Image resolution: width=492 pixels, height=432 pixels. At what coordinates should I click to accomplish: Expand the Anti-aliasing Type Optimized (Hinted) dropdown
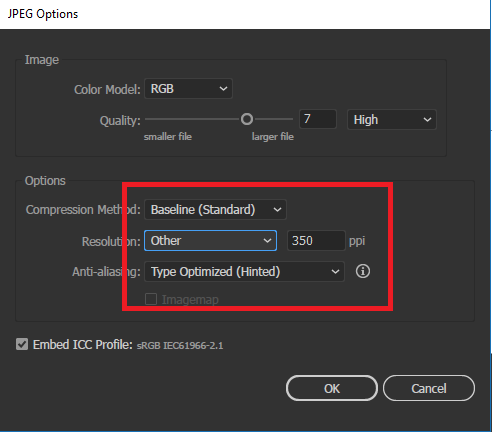click(244, 271)
